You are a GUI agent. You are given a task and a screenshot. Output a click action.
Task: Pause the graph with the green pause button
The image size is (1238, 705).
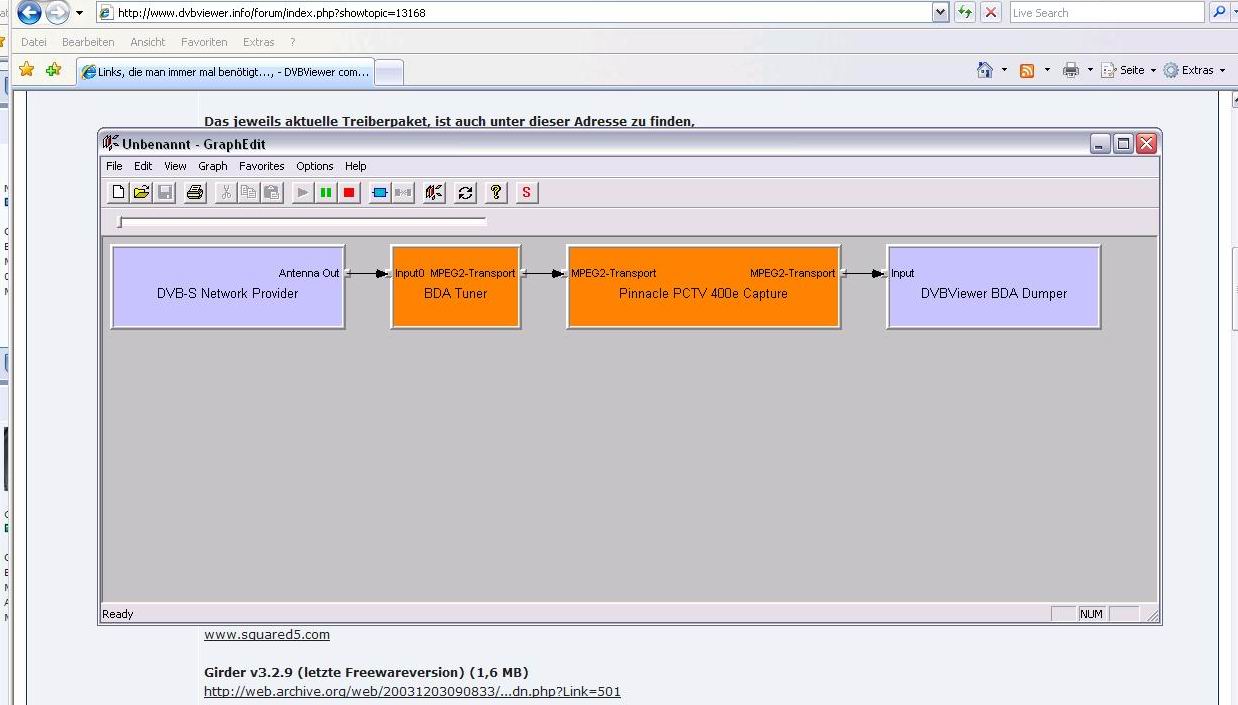(326, 193)
